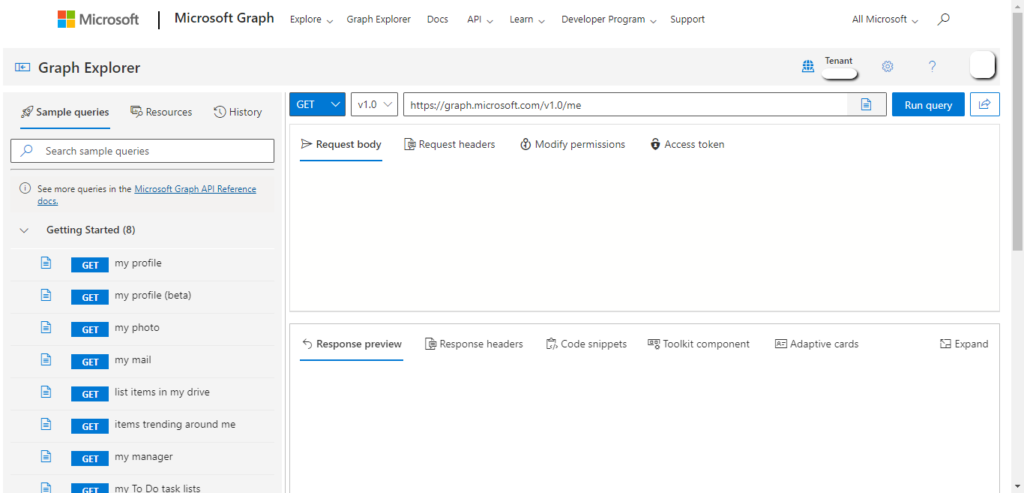Click document icon beside my profile (beta)
Screen dimensions: 1024x493
tap(46, 295)
